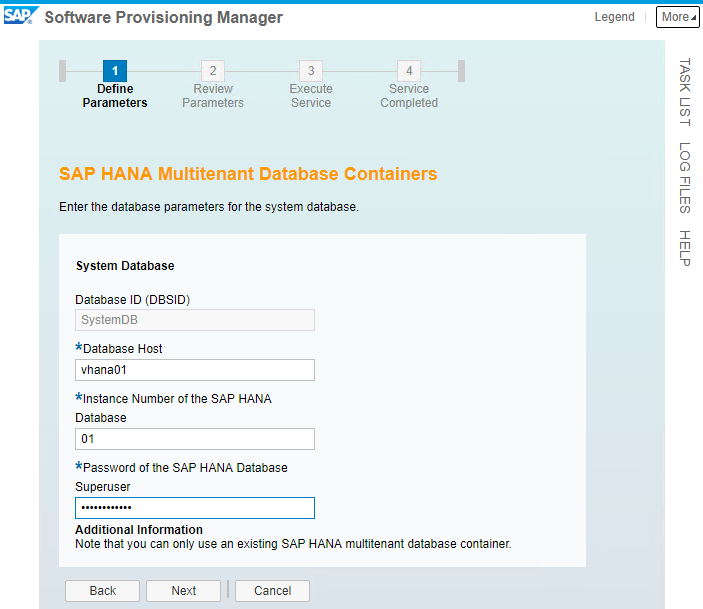Click the Additional Information heading
703x609 pixels.
[x=139, y=530]
